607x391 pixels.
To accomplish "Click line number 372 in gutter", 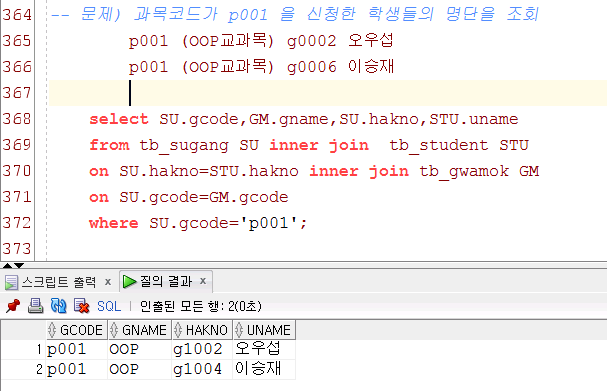I will click(x=17, y=223).
